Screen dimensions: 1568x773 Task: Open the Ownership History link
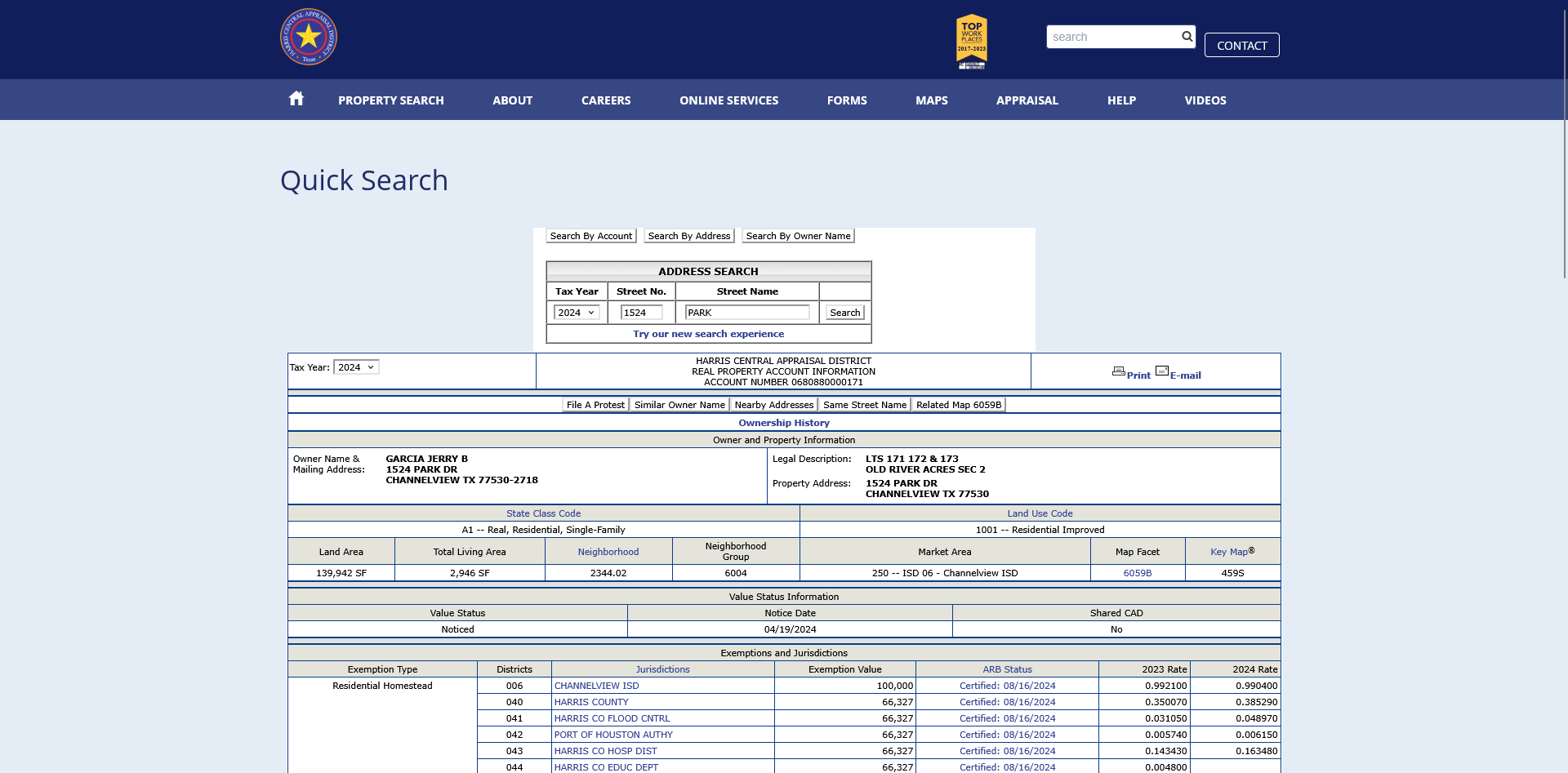click(784, 423)
